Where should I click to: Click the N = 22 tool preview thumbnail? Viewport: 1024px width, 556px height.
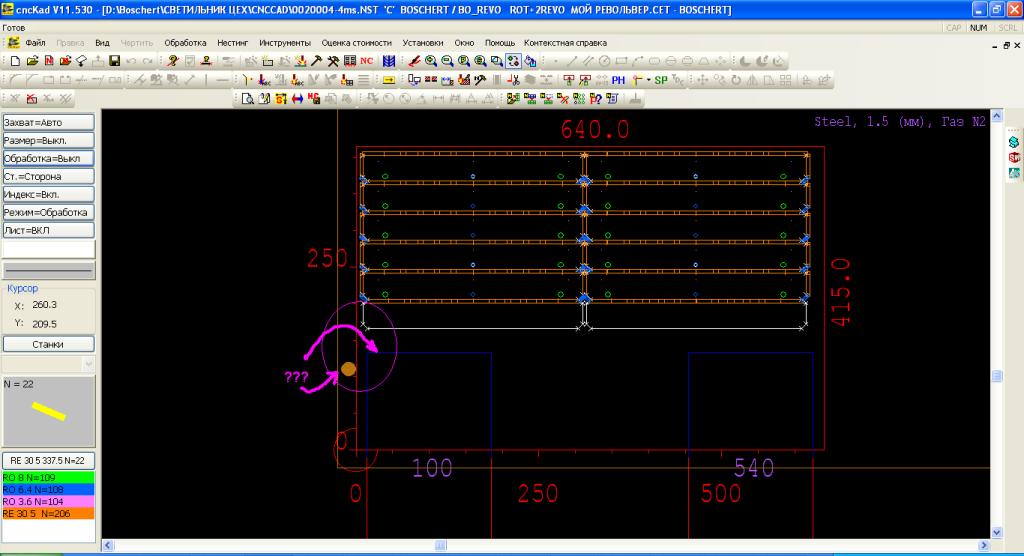point(48,411)
